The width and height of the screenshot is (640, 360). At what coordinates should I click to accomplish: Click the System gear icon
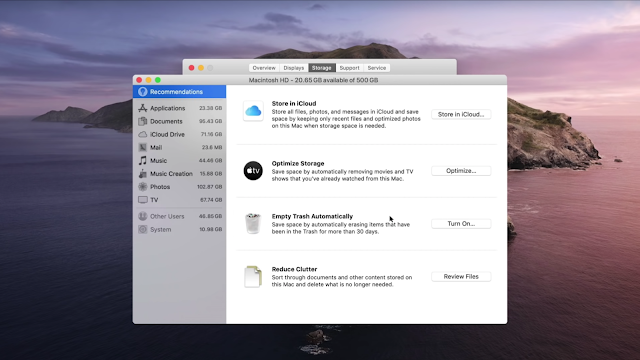(x=142, y=229)
